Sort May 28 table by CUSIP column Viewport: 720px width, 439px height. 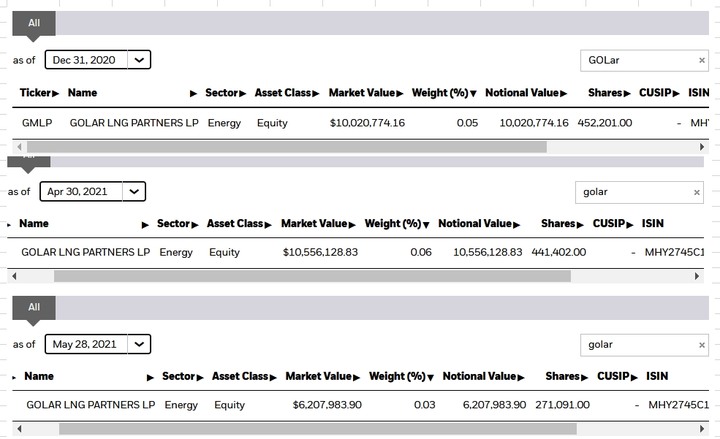[x=617, y=377]
